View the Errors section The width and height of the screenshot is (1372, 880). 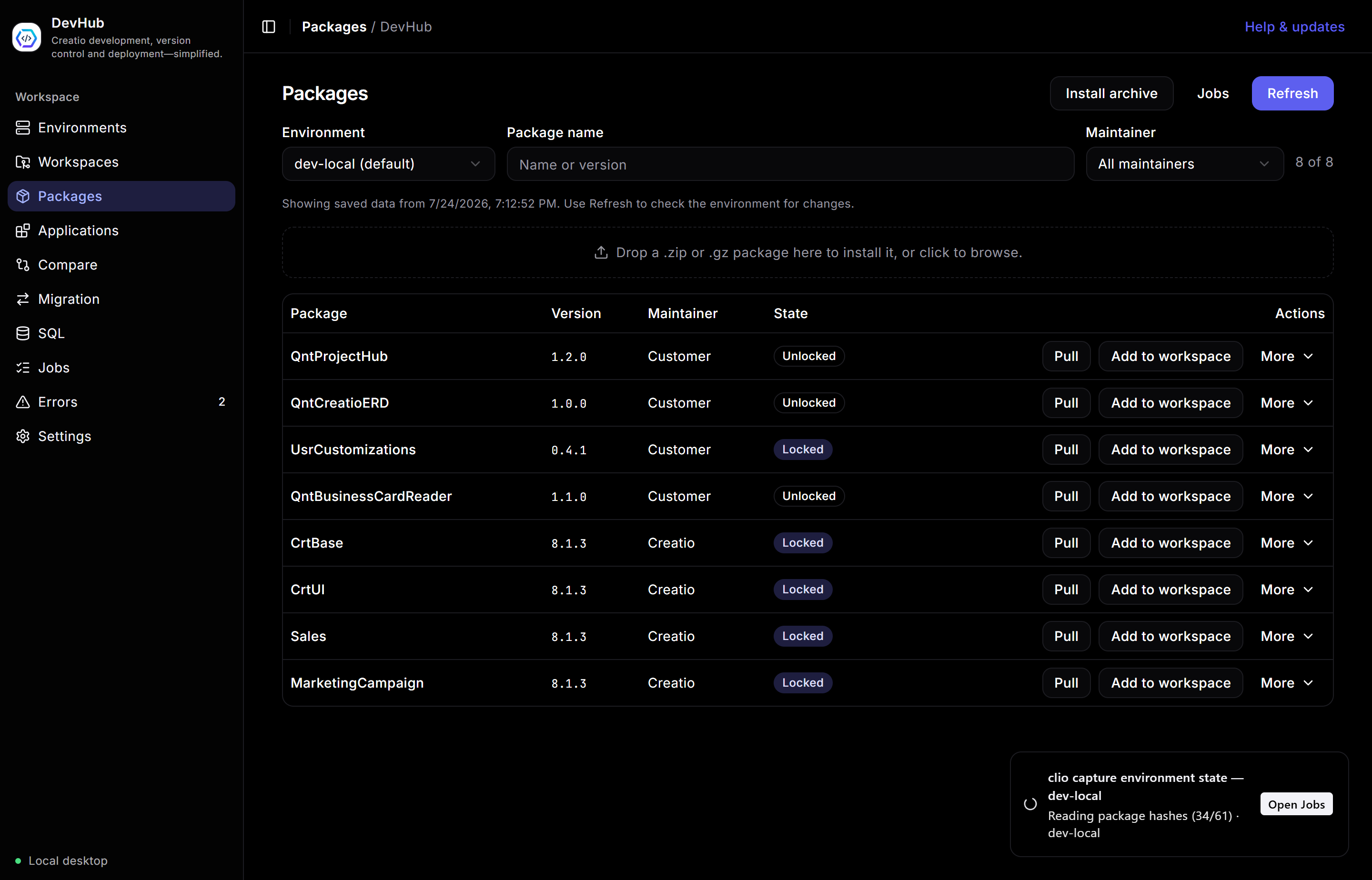pos(121,402)
